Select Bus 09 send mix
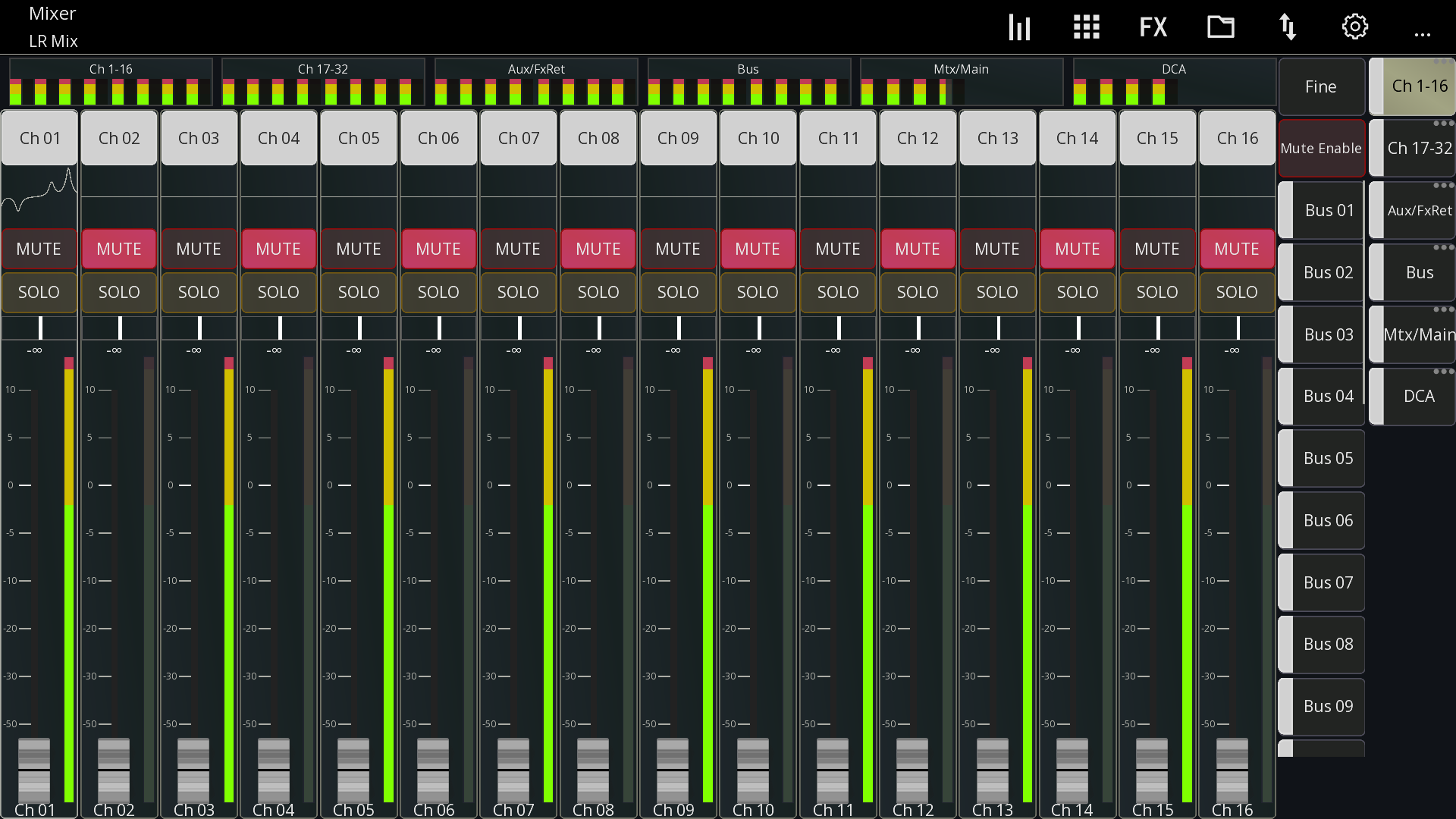This screenshot has width=1456, height=819. pyautogui.click(x=1321, y=706)
